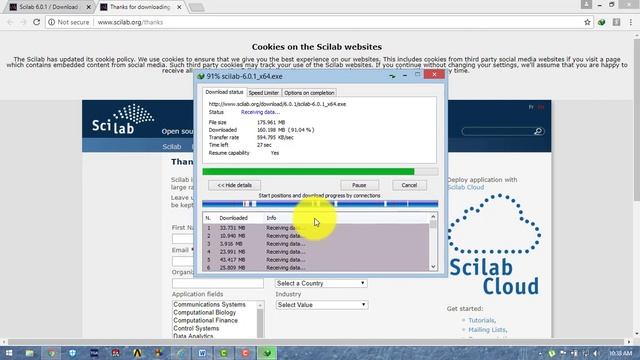
Task: Select Control Systems in Application fields
Action: coord(196,328)
